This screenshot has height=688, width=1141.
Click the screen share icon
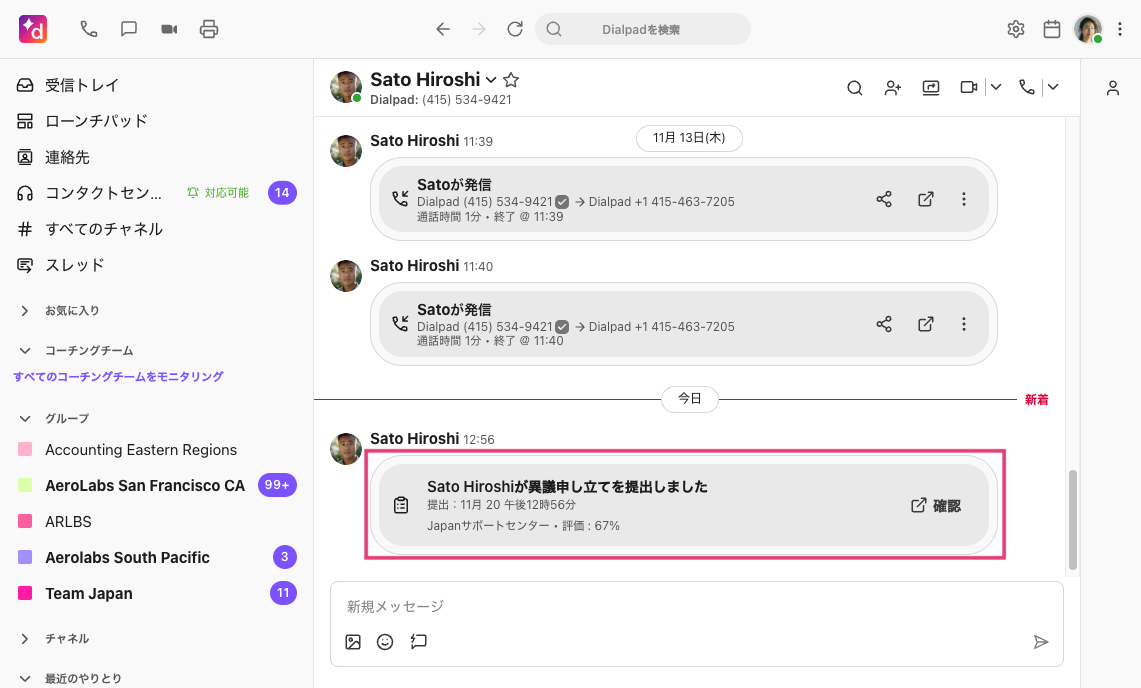point(931,88)
